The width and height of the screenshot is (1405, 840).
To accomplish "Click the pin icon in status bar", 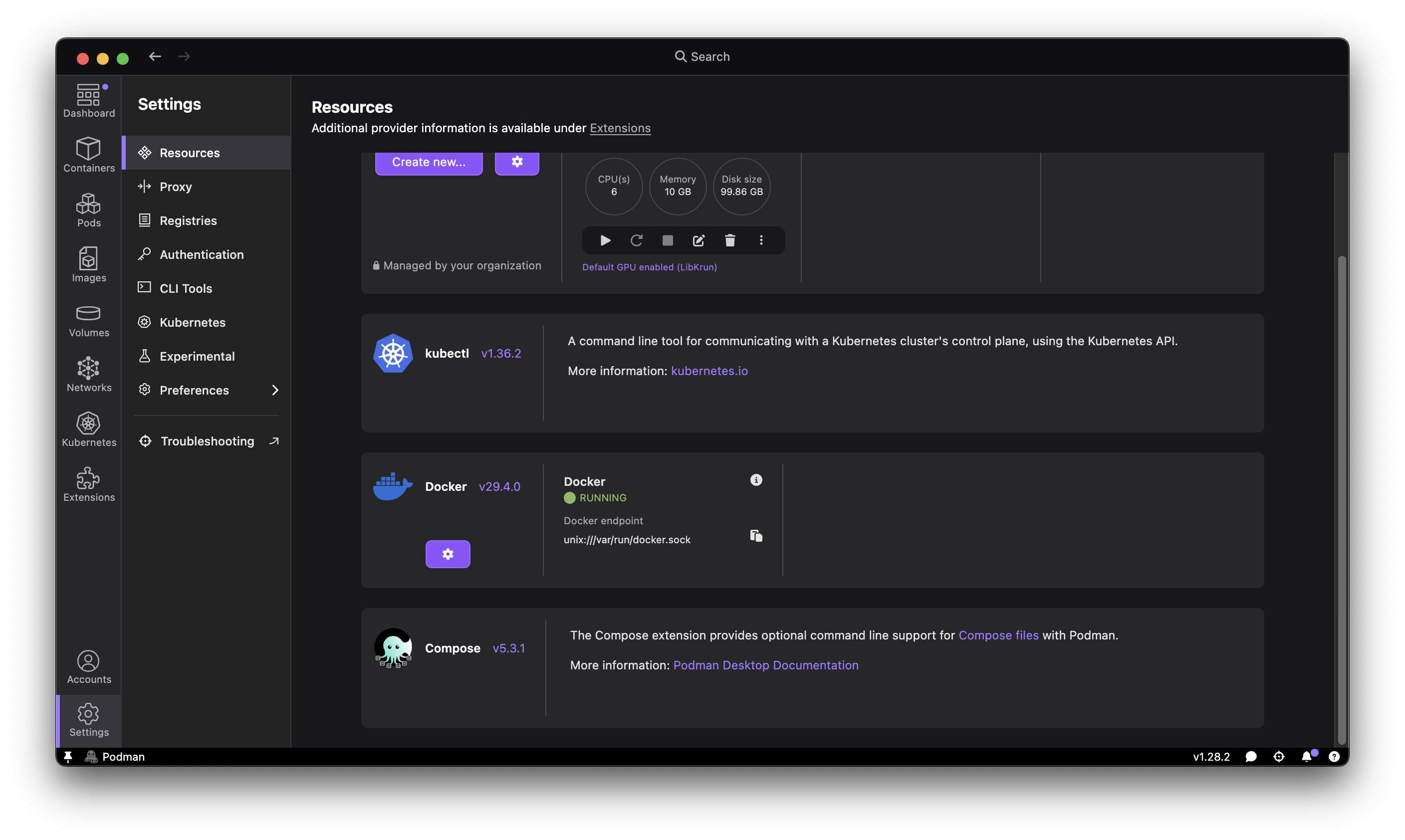I will [x=68, y=757].
